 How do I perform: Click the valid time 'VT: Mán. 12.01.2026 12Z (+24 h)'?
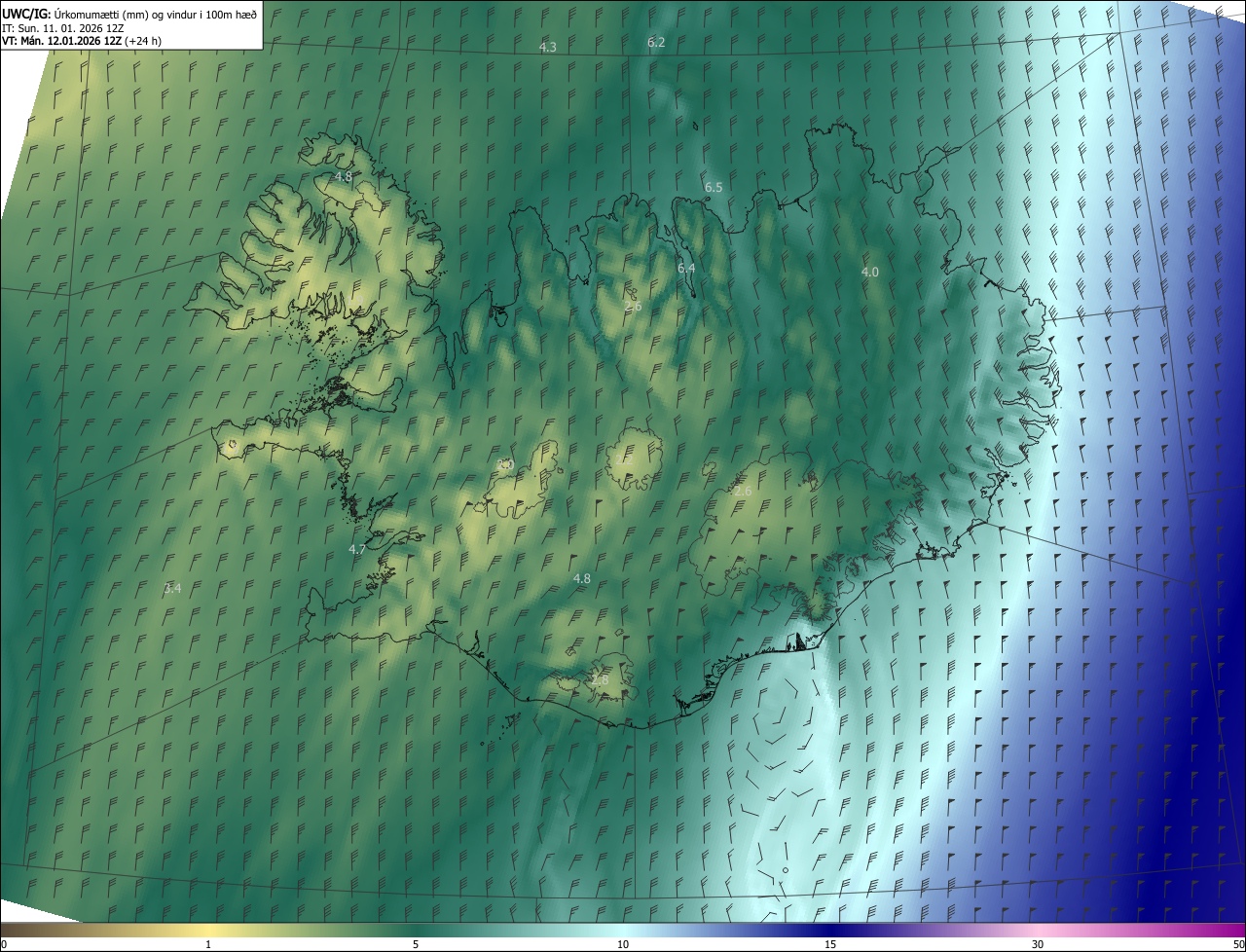(82, 41)
